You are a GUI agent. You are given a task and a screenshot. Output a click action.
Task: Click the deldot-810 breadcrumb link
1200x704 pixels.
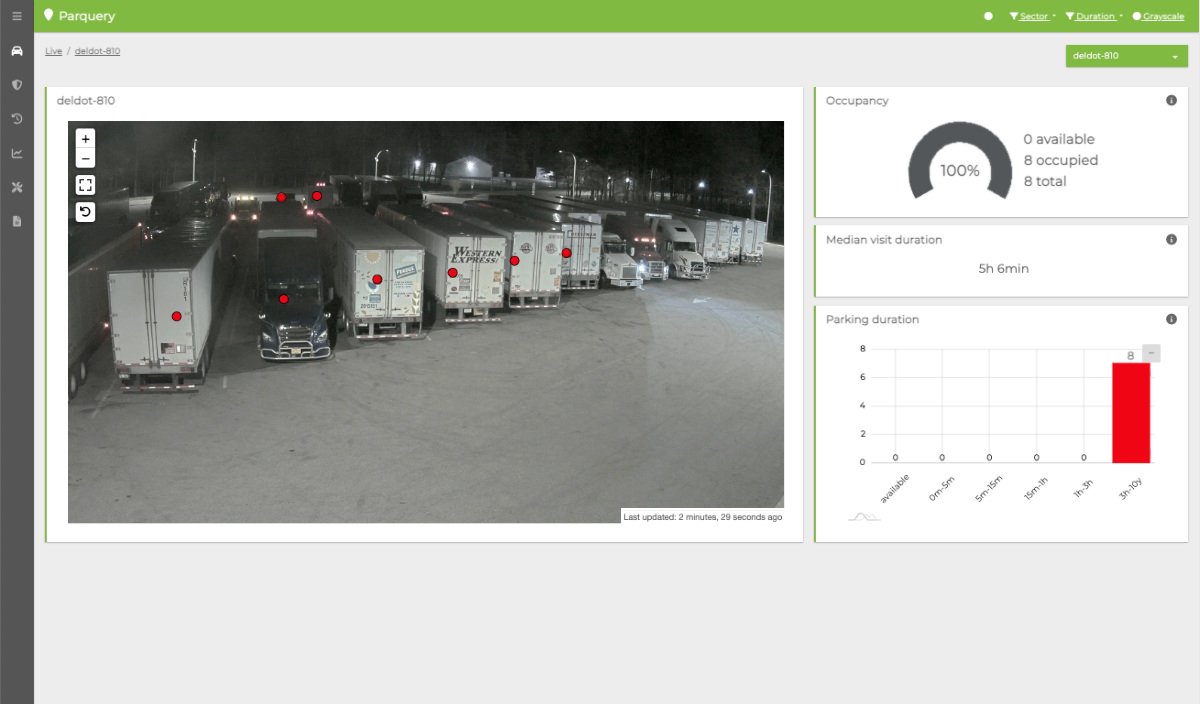[x=97, y=51]
